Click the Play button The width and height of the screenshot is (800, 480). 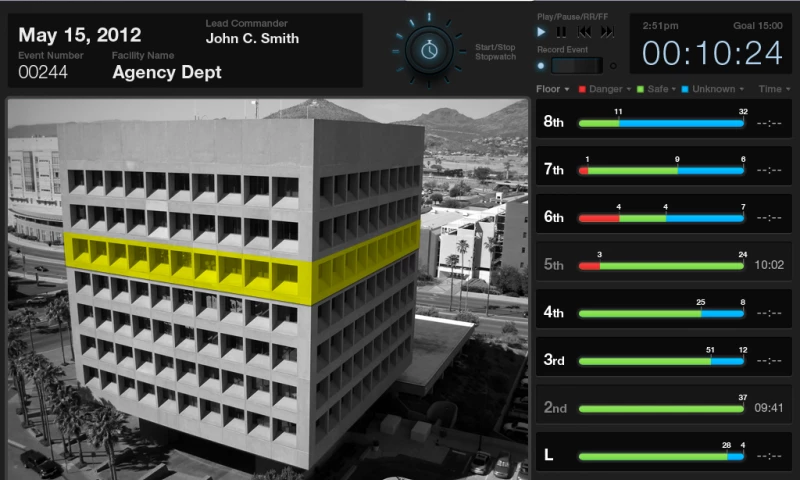(x=541, y=32)
